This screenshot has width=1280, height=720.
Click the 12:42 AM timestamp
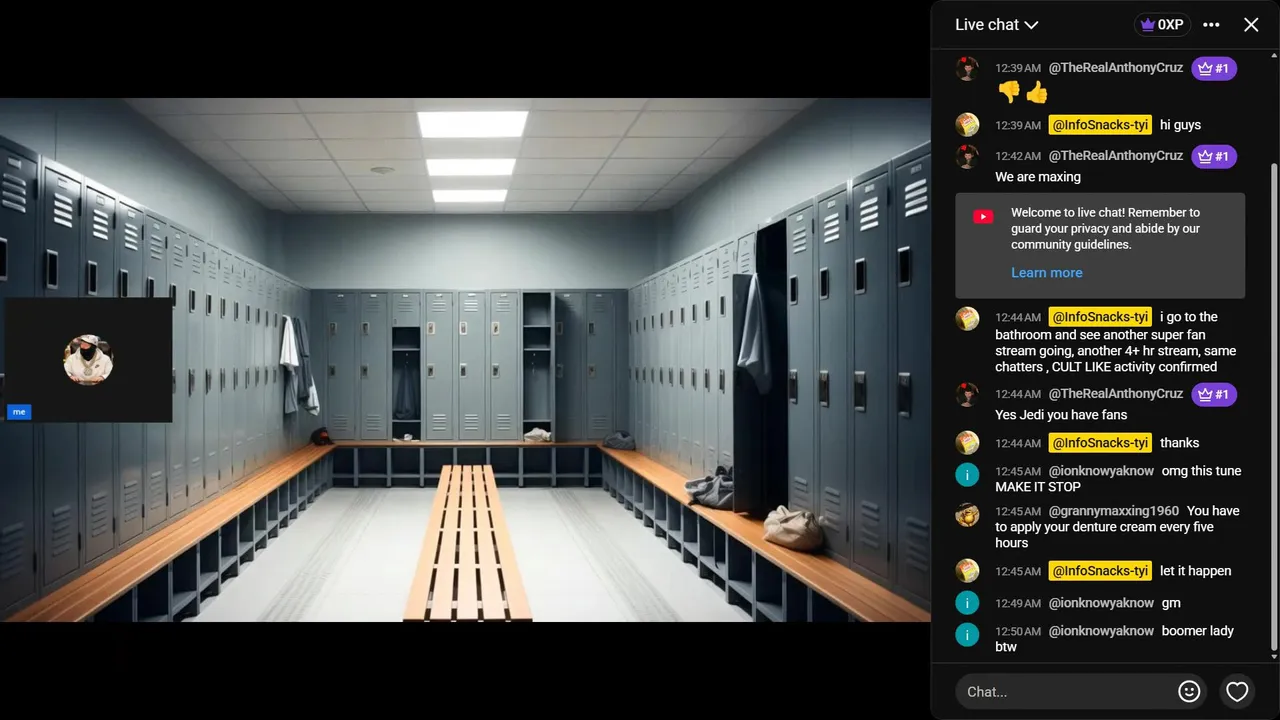[1018, 157]
